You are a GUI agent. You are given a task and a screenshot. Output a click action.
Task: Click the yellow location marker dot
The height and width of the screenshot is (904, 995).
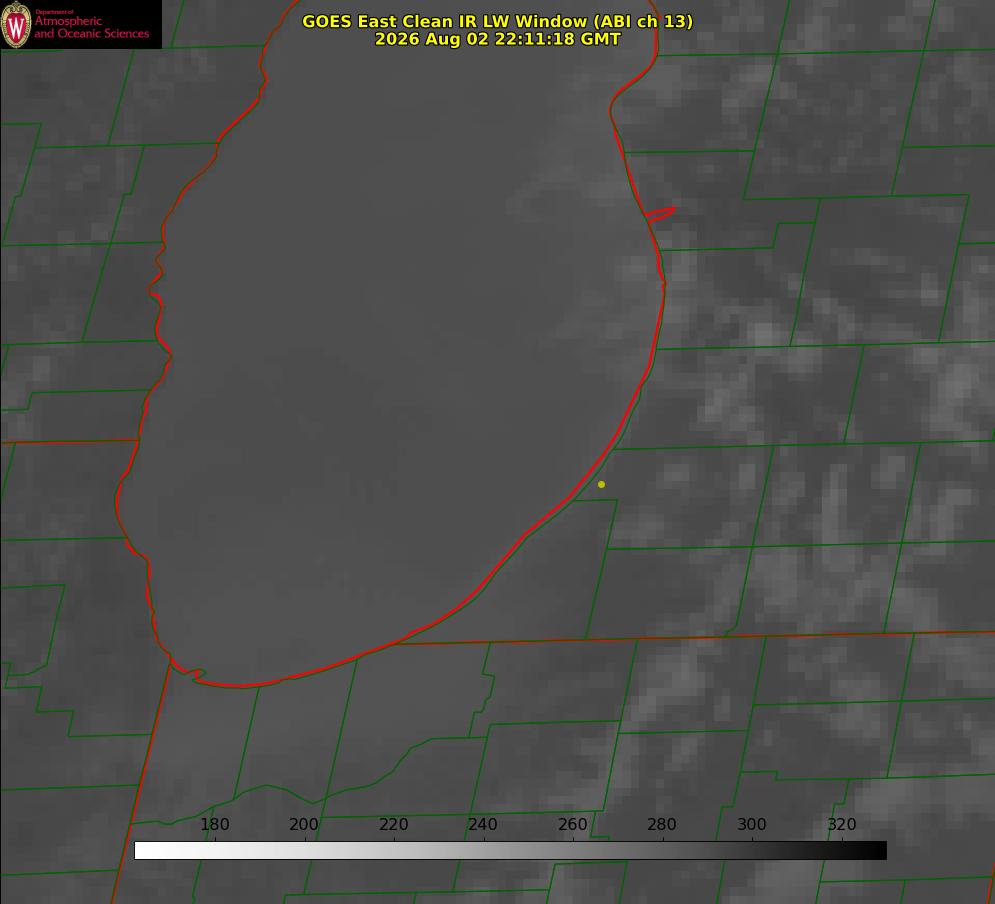pos(601,484)
